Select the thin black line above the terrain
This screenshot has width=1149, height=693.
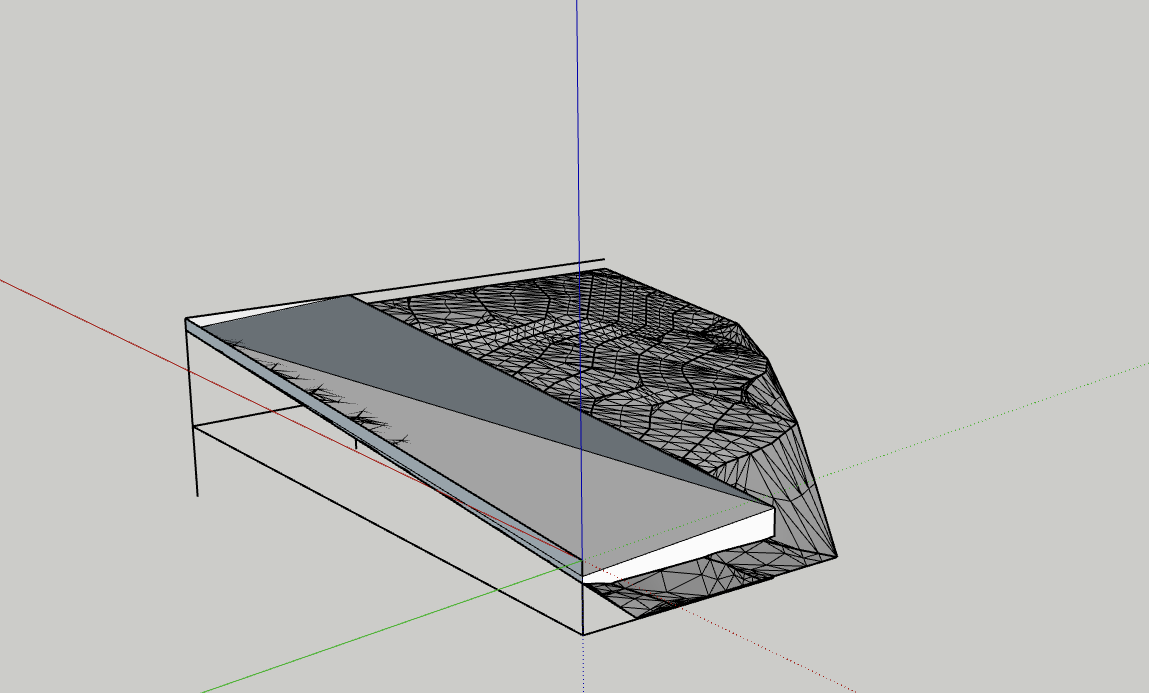tap(480, 279)
